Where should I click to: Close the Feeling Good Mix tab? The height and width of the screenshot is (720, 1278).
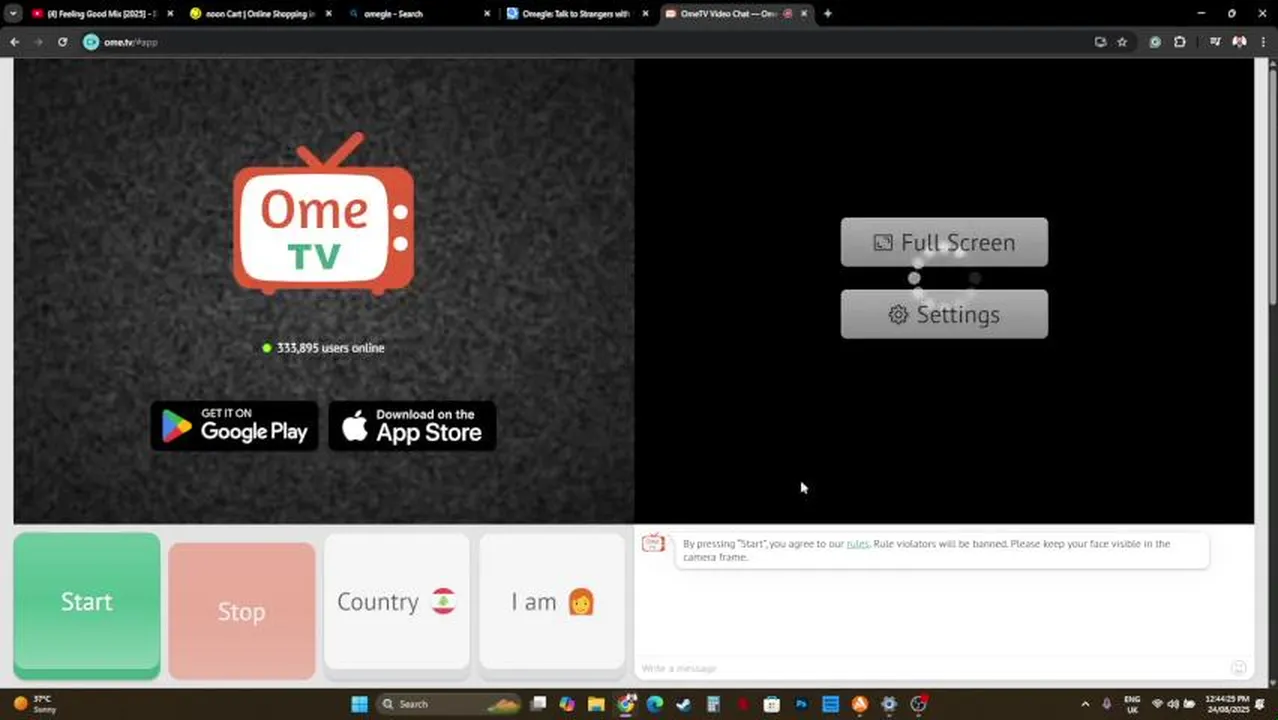click(169, 14)
